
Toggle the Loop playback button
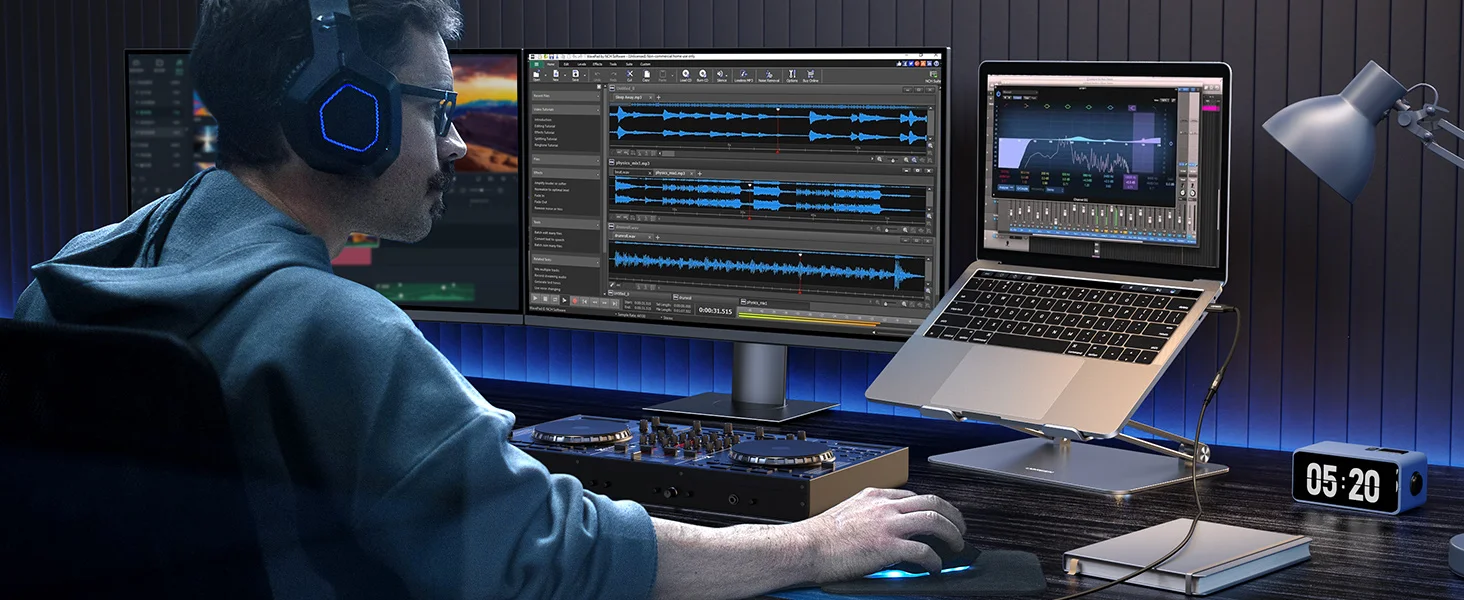click(566, 299)
